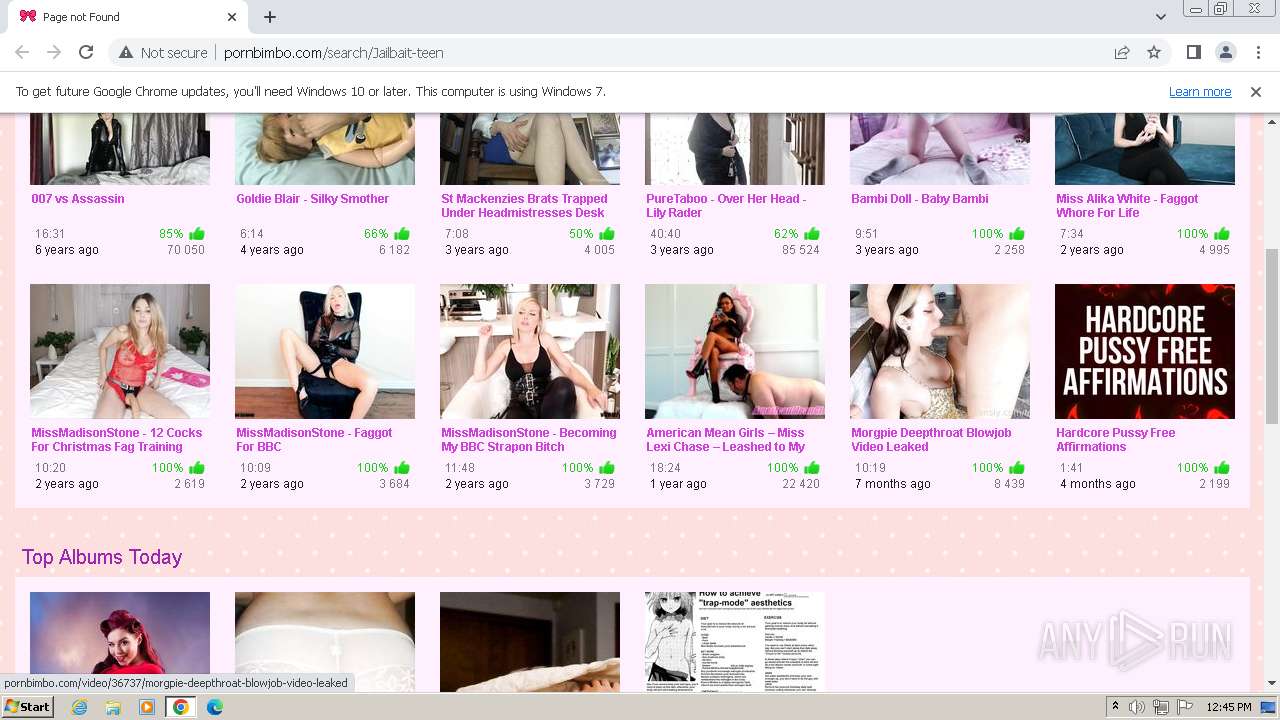Launch Microsoft Edge from the taskbar
This screenshot has height=720, width=1280.
point(215,707)
